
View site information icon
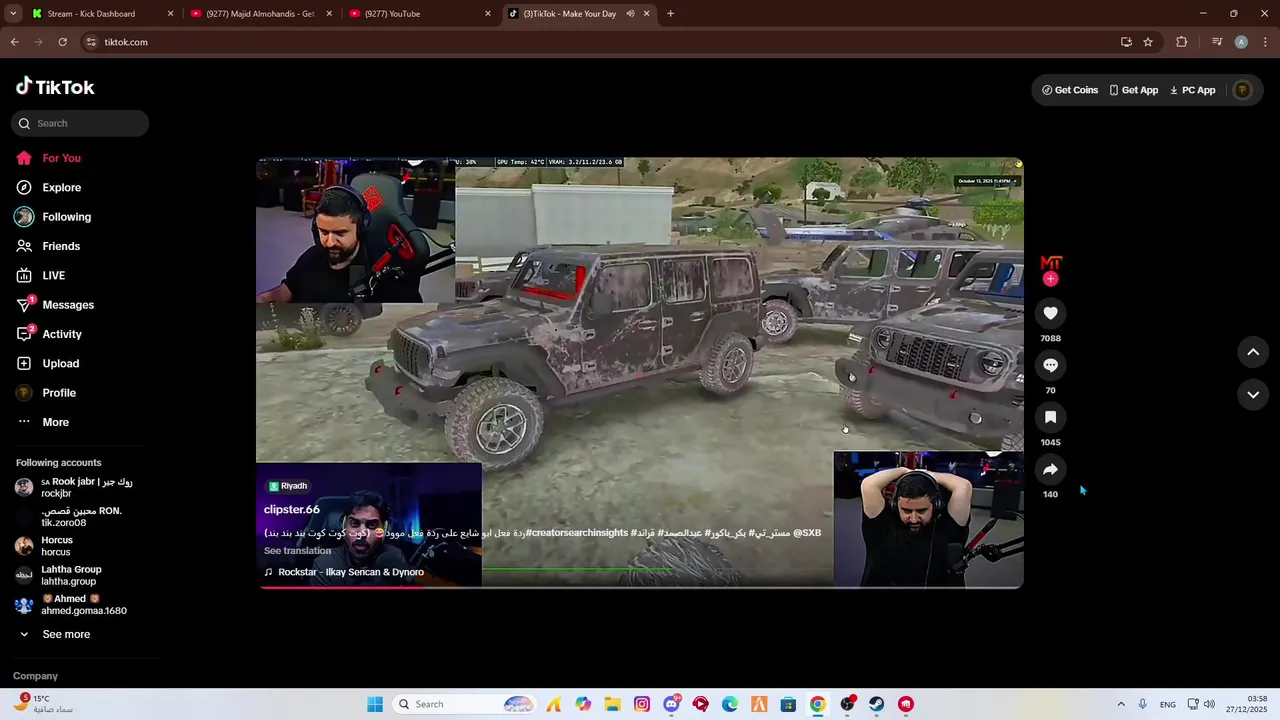pos(91,42)
